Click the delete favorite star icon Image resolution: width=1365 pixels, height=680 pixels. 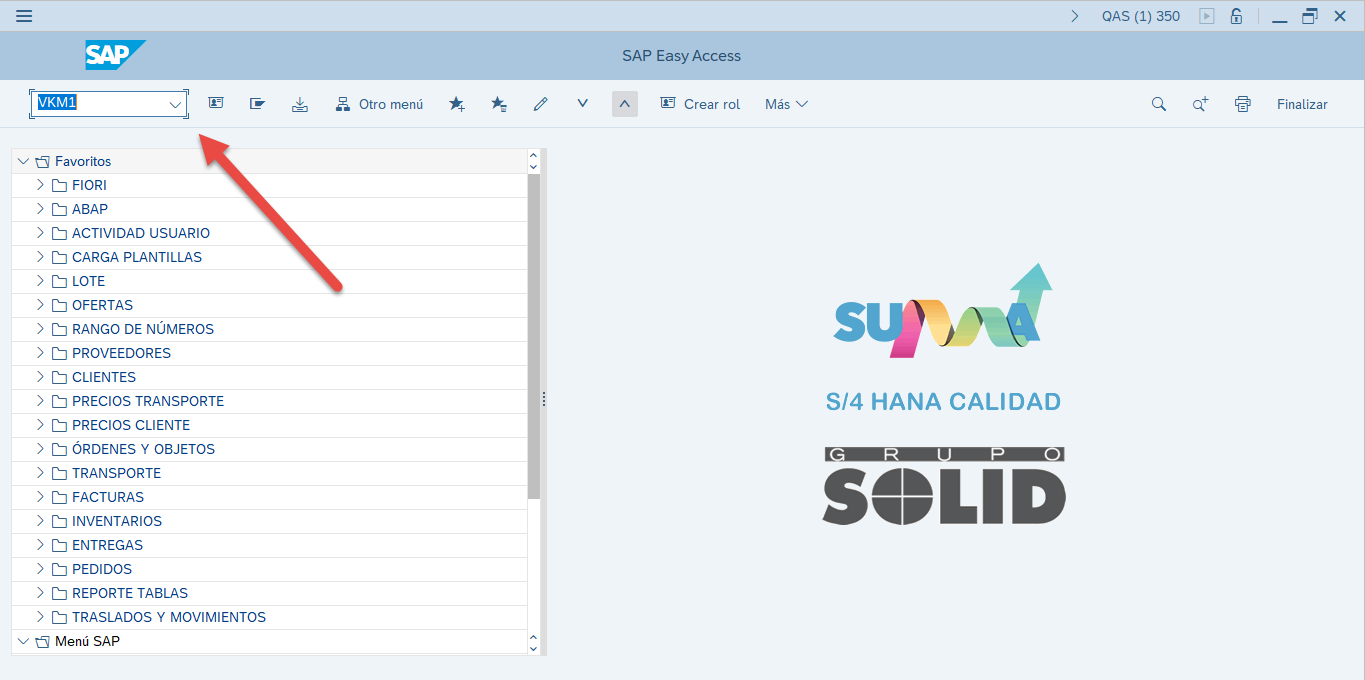coord(499,104)
